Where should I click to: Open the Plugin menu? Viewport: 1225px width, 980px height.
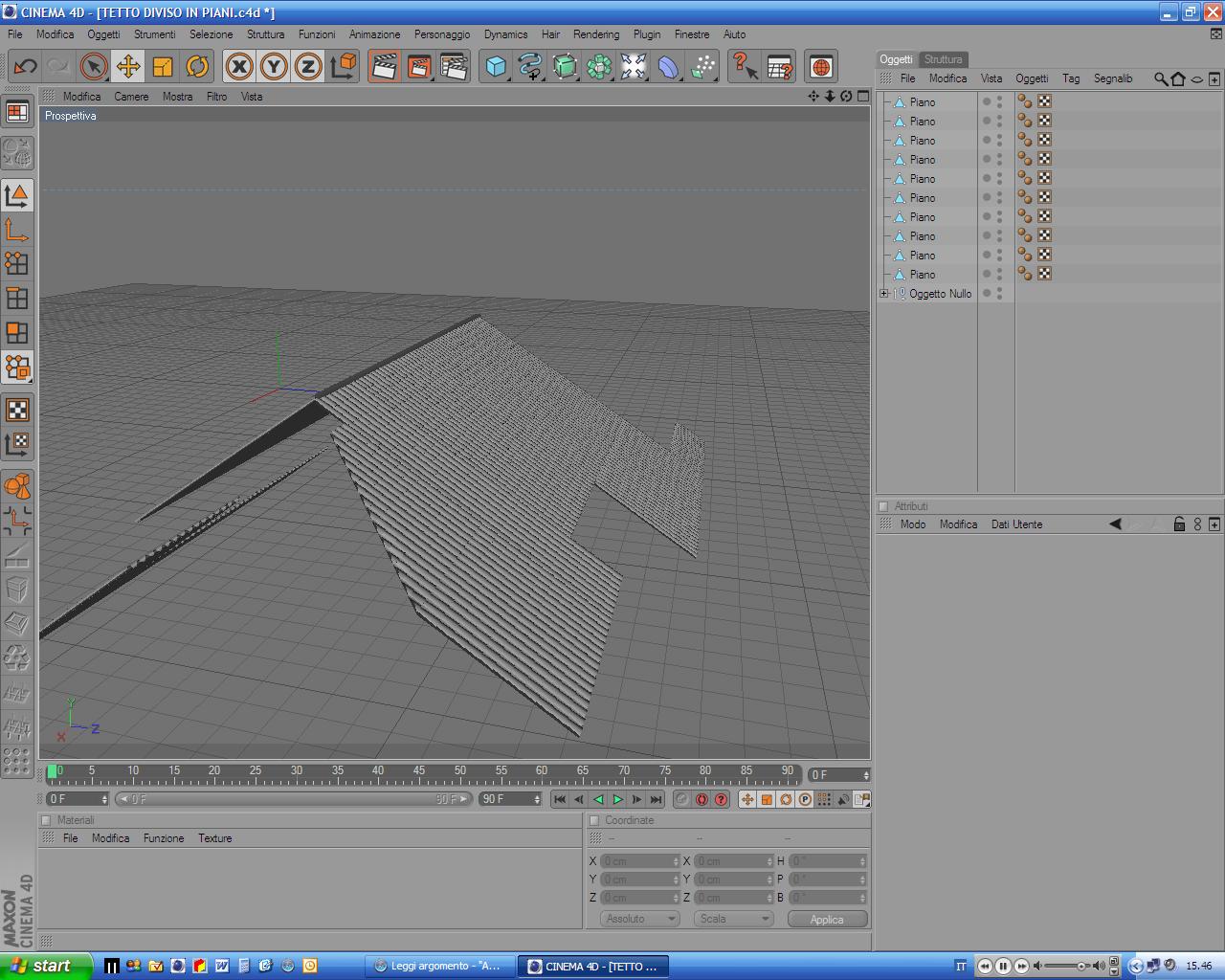click(x=647, y=34)
